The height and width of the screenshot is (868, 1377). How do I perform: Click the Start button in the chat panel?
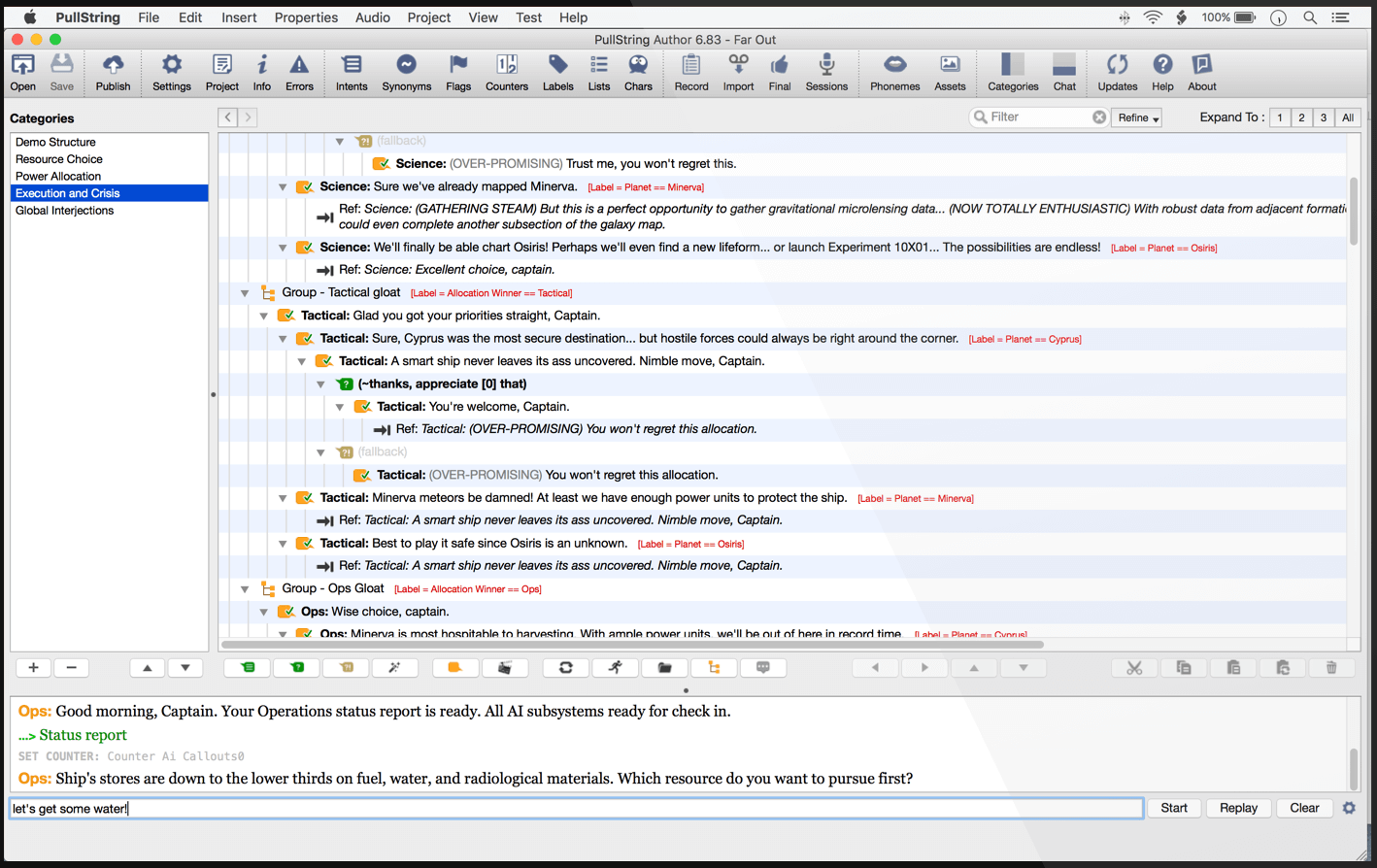[1174, 808]
